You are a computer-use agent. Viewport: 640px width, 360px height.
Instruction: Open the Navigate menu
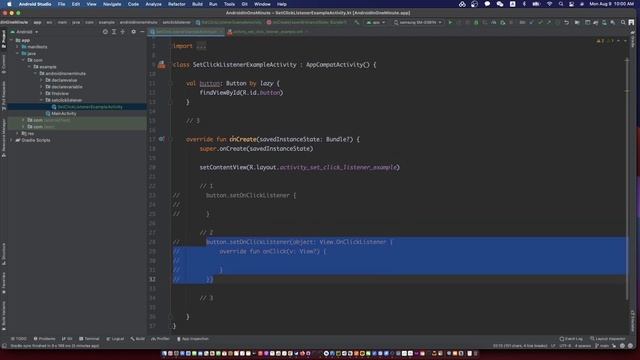112,4
